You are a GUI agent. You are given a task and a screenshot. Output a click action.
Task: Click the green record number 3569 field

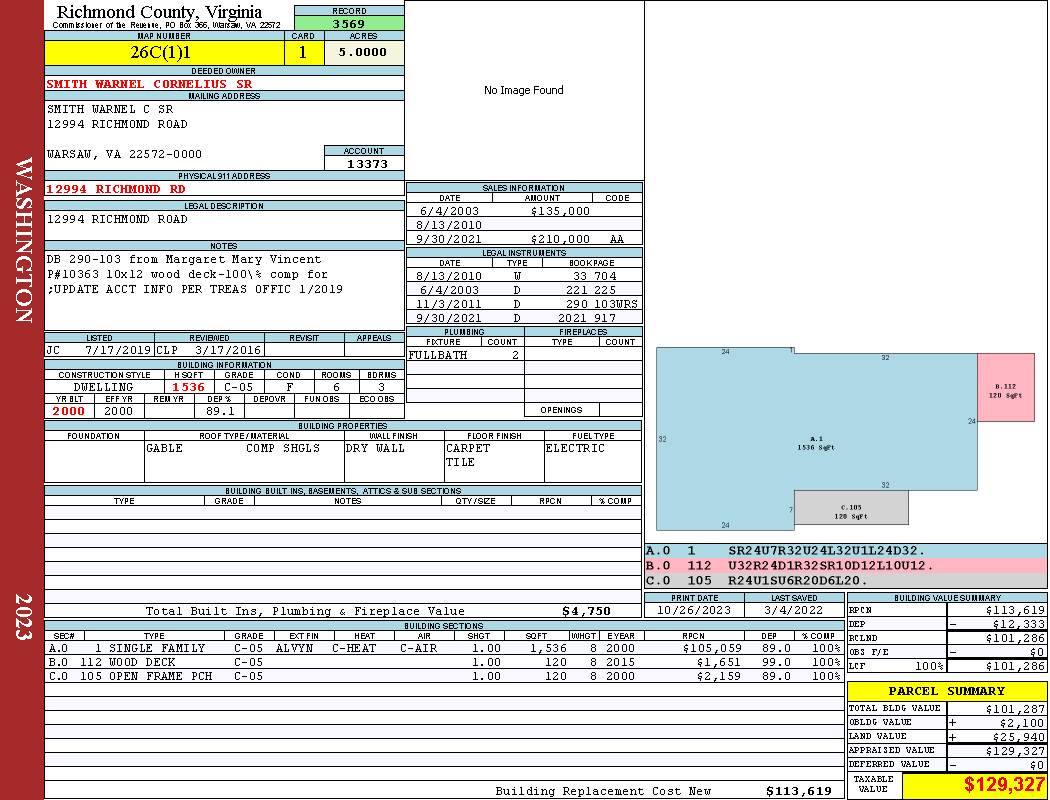point(349,23)
